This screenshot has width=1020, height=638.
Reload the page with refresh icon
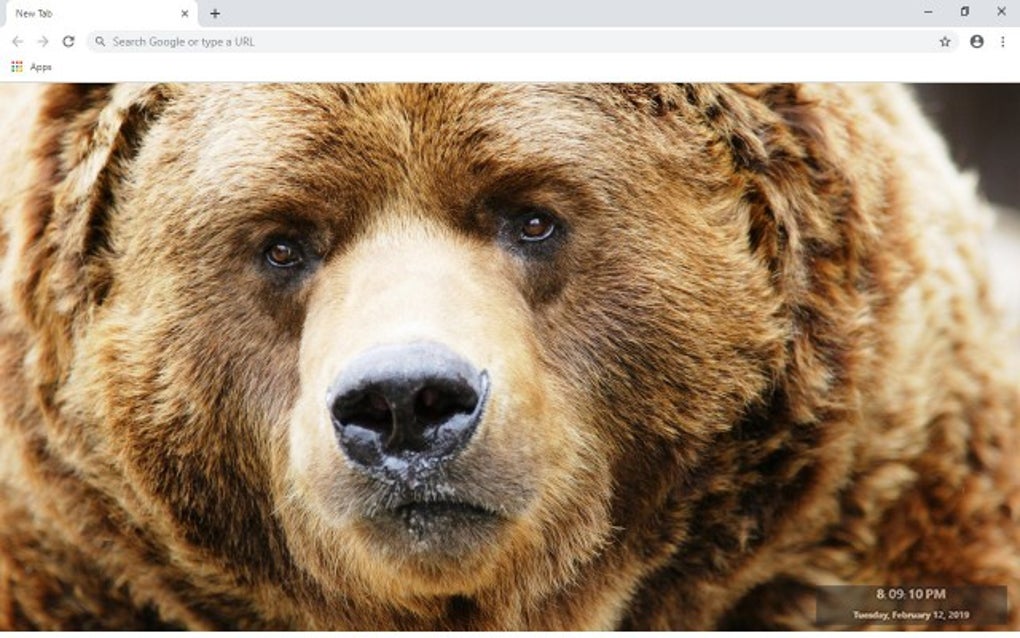67,41
